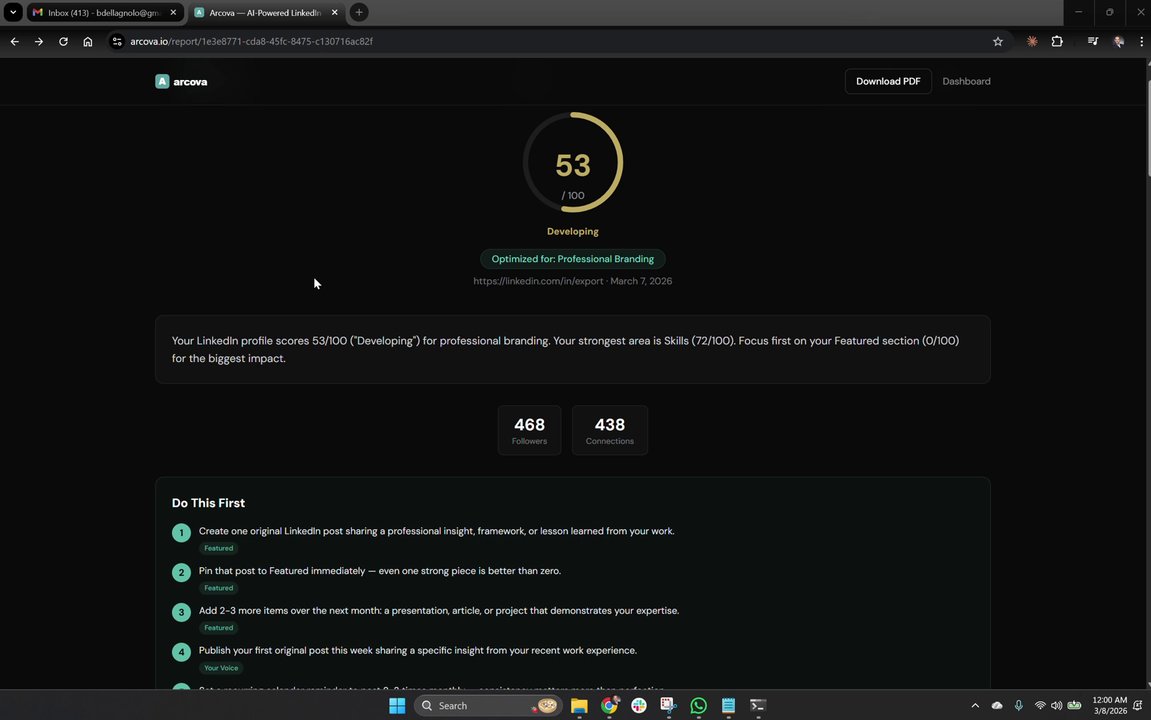The image size is (1151, 720).
Task: Open the media controls icon
Action: 1093,42
